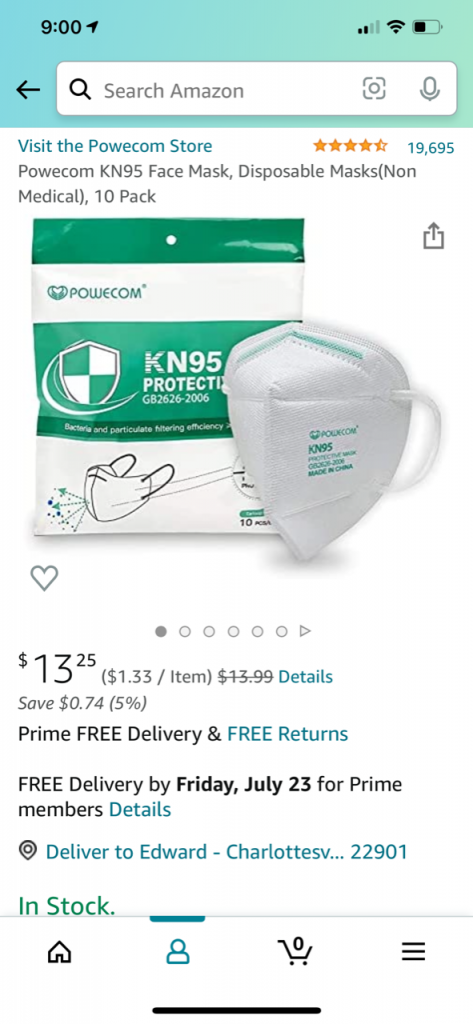Viewport: 473px width, 1024px height.
Task: Open price Details link beside $13.99
Action: pos(306,677)
